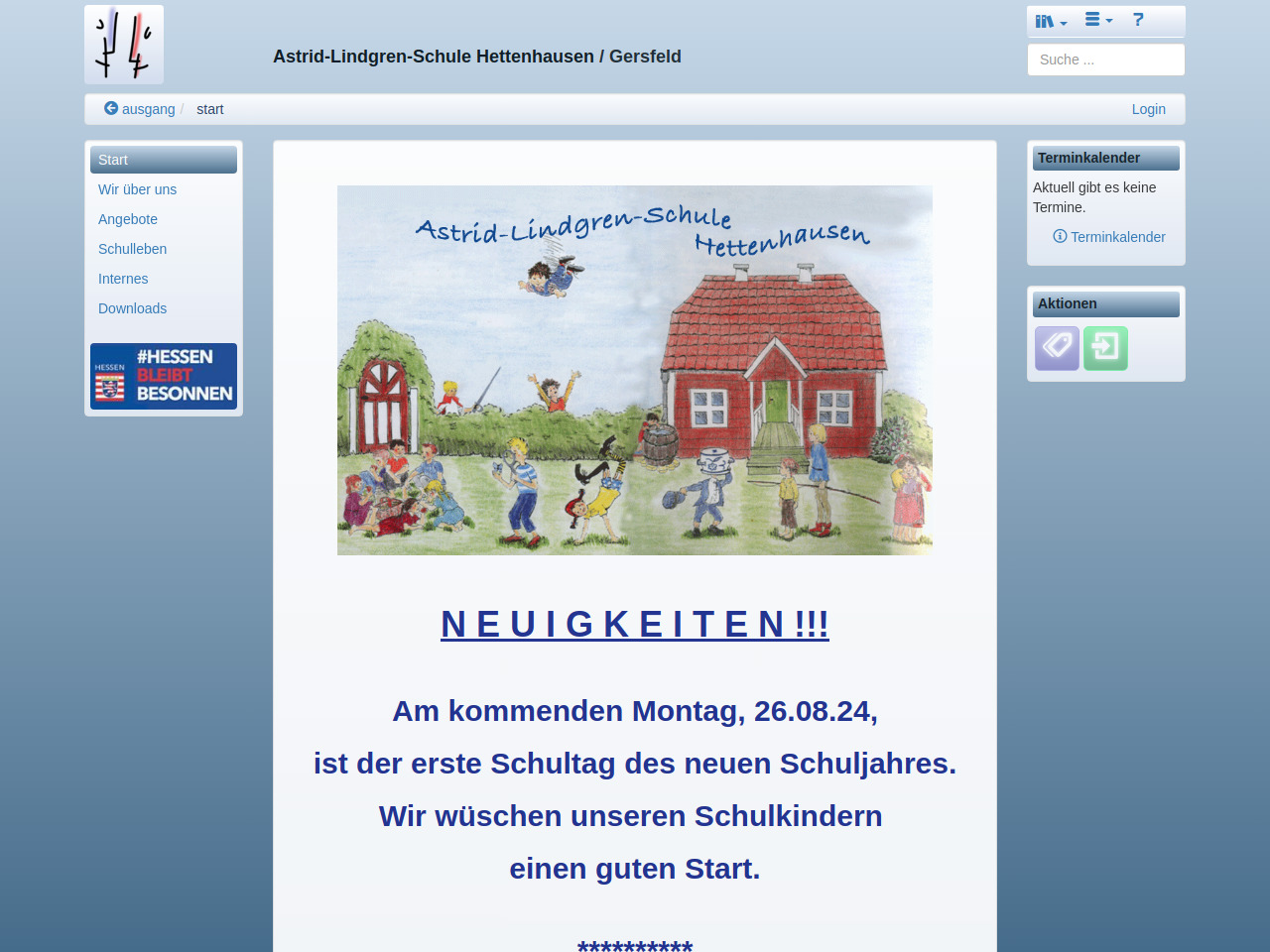The width and height of the screenshot is (1270, 952).
Task: Click the Astrid-Lindgren-Schule illustration image
Action: point(635,370)
